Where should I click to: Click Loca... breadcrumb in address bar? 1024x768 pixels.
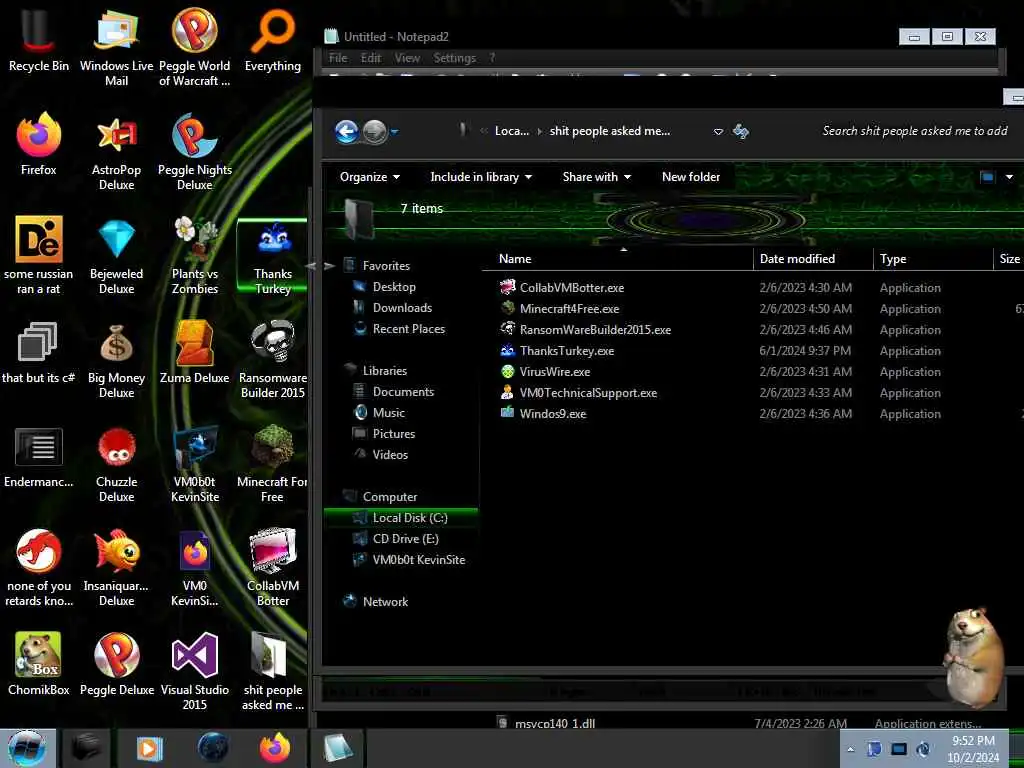[512, 131]
